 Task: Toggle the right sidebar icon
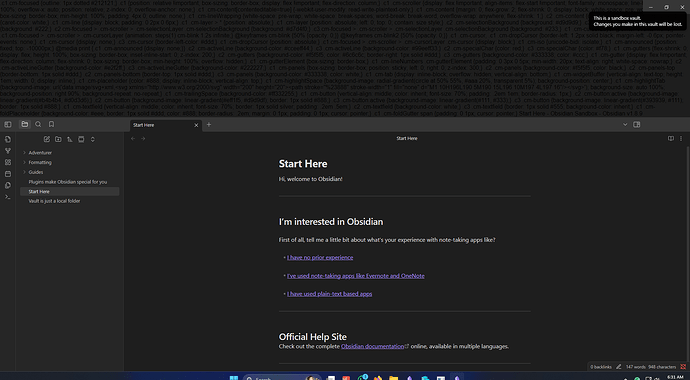tap(636, 125)
